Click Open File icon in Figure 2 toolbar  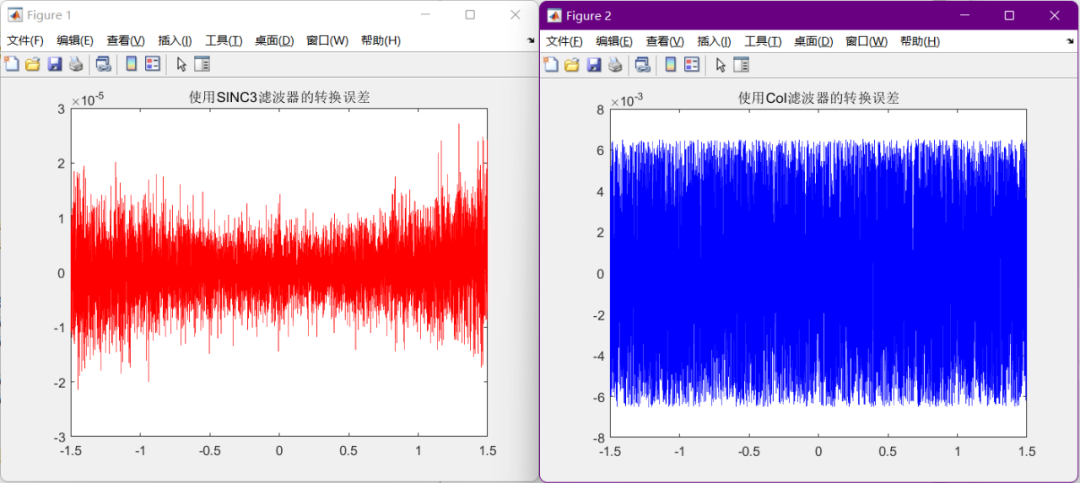[572, 65]
